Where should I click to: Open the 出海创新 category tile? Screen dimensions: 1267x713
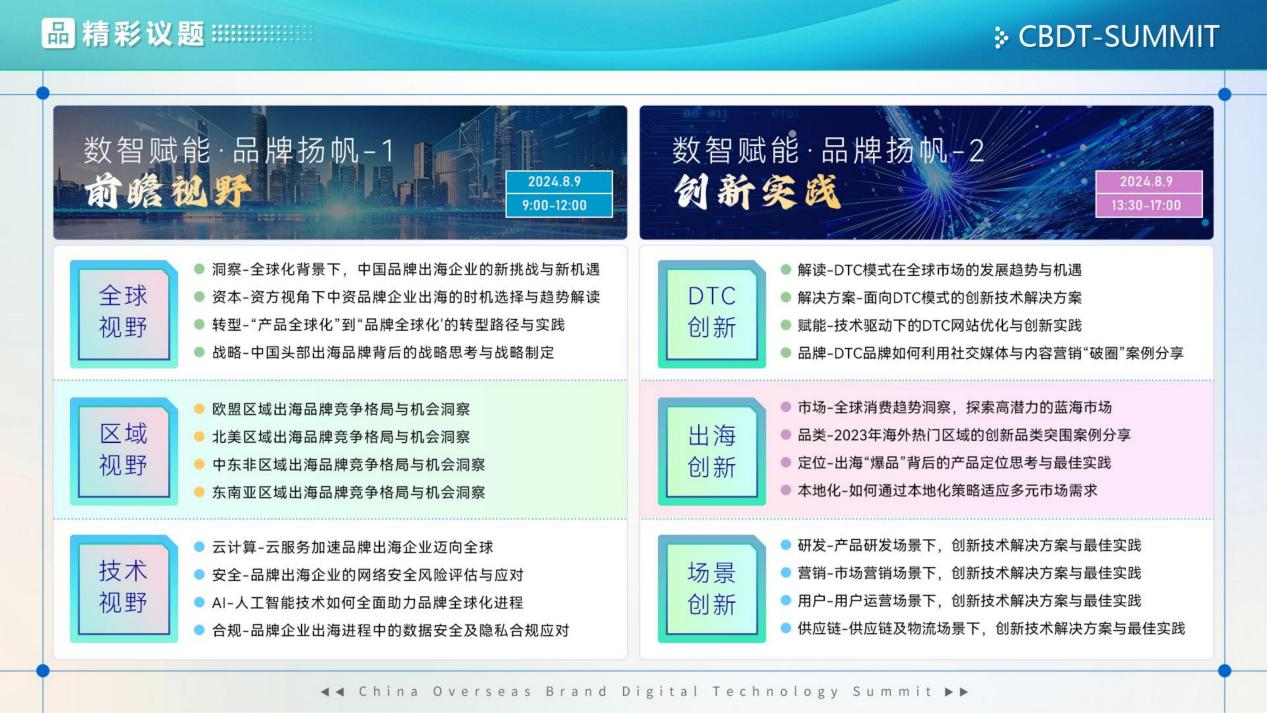click(x=711, y=450)
